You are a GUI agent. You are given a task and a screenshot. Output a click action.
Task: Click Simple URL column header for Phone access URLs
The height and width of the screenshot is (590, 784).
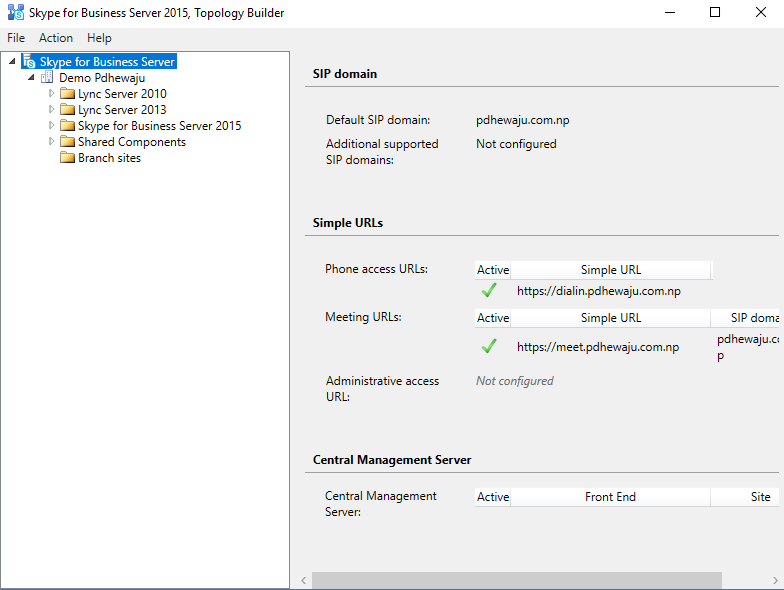click(610, 270)
